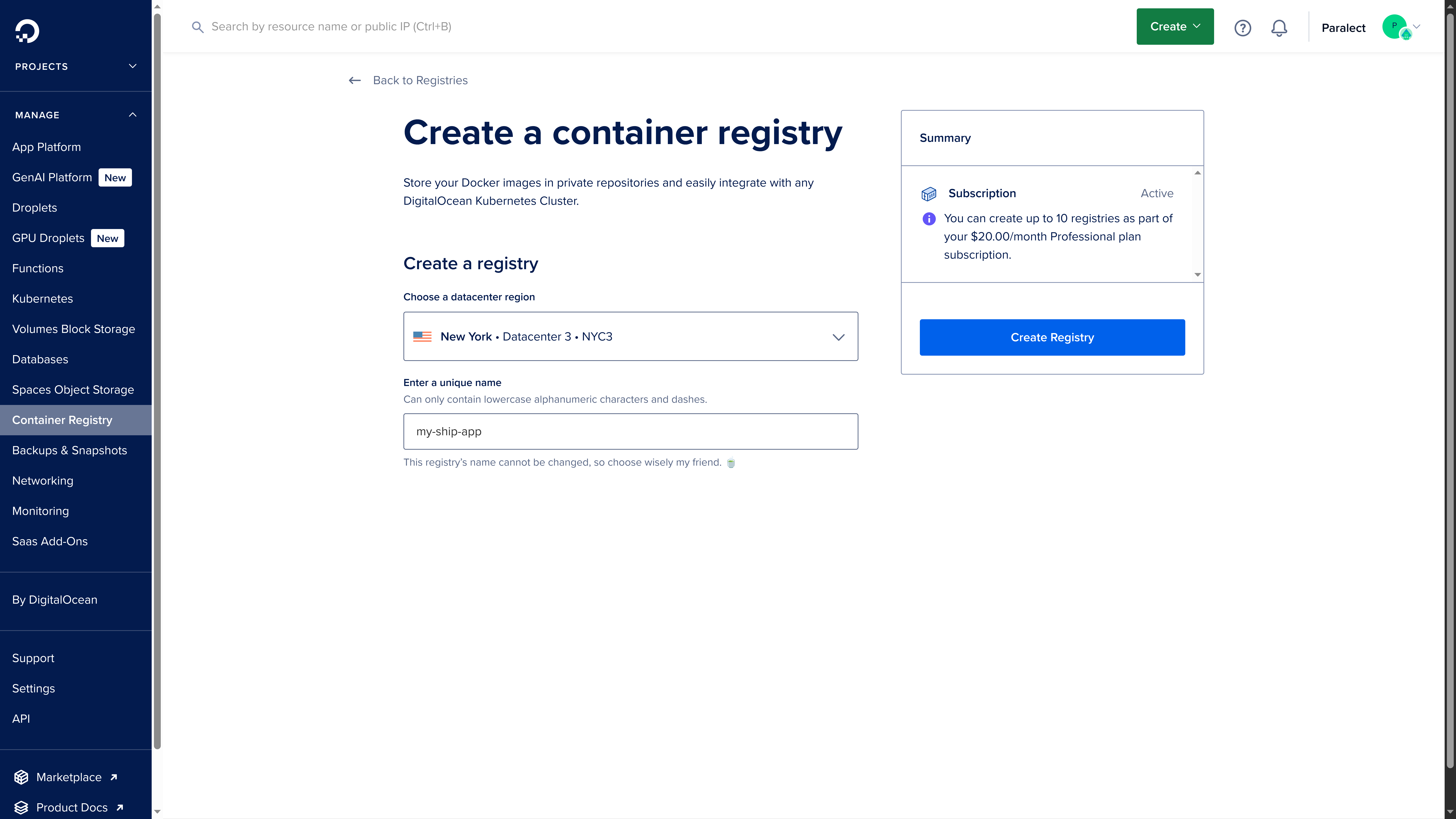Screen dimensions: 1456x819
Task: Select Container Registry in sidebar
Action: [x=62, y=419]
